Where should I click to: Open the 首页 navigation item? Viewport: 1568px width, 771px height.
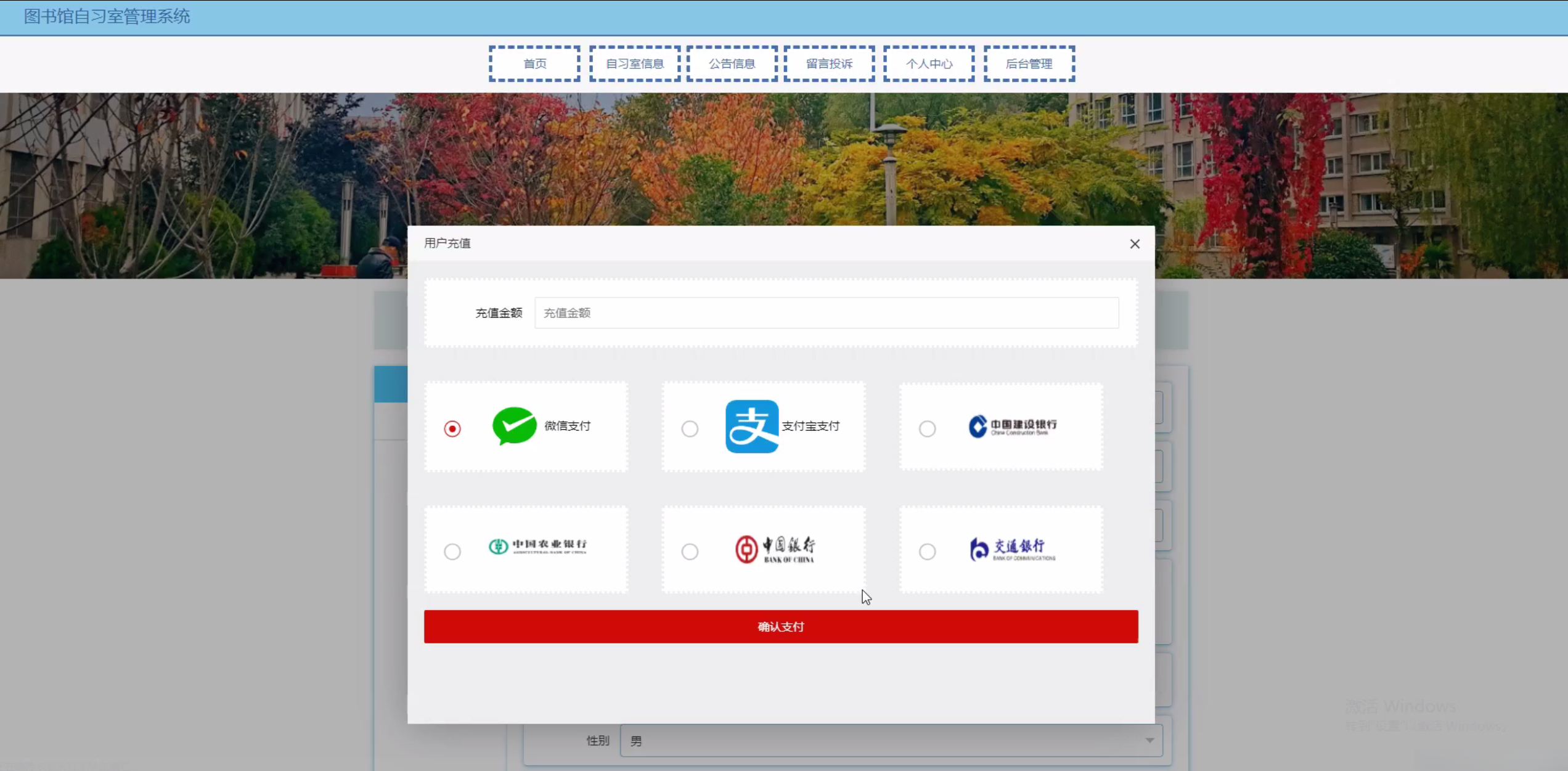pyautogui.click(x=534, y=63)
